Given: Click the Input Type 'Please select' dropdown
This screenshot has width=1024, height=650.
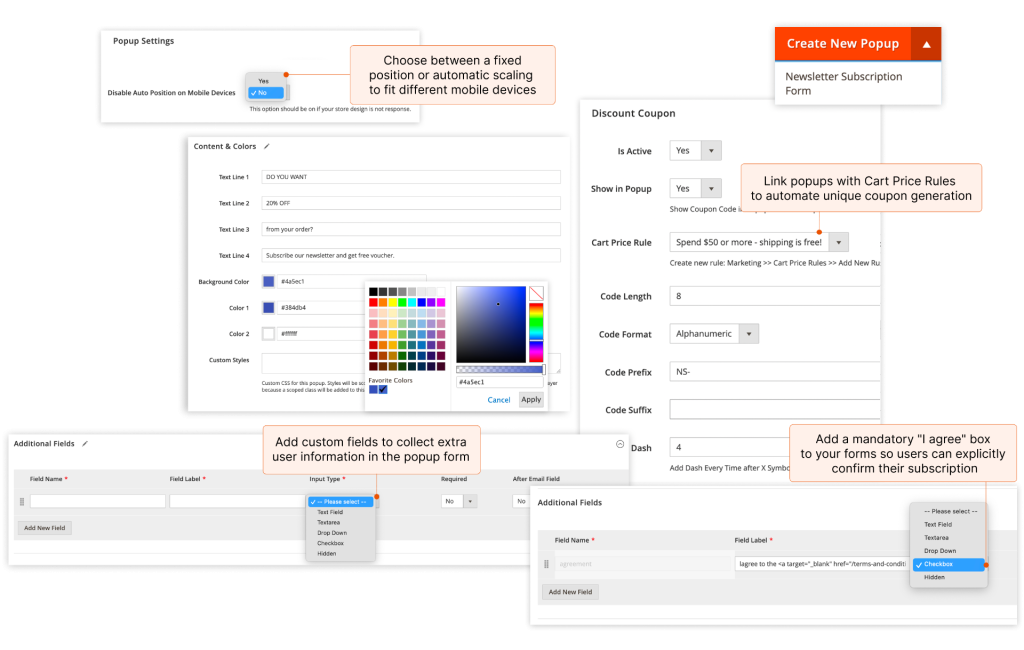Looking at the screenshot, I should 341,502.
